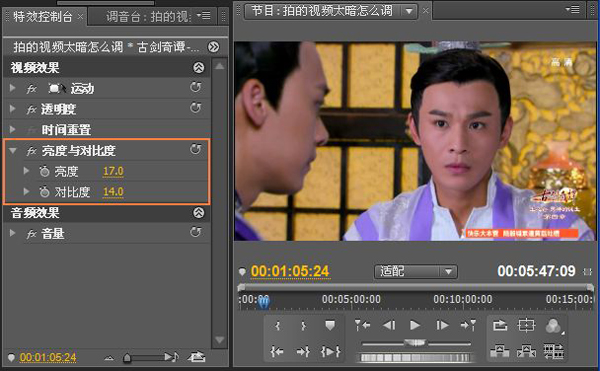Toggle the safe margins display
Image resolution: width=600 pixels, height=371 pixels.
526,325
